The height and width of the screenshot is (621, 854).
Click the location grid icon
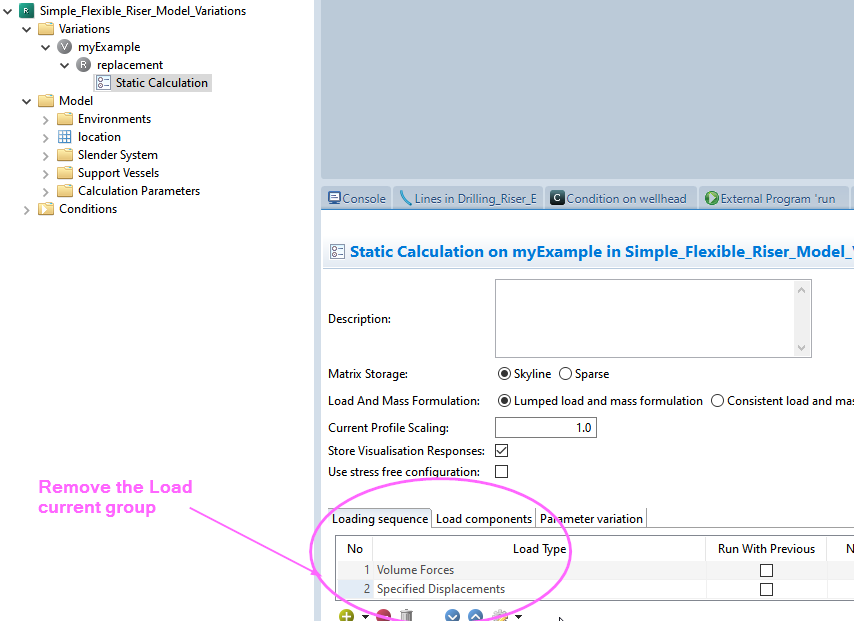tap(65, 137)
